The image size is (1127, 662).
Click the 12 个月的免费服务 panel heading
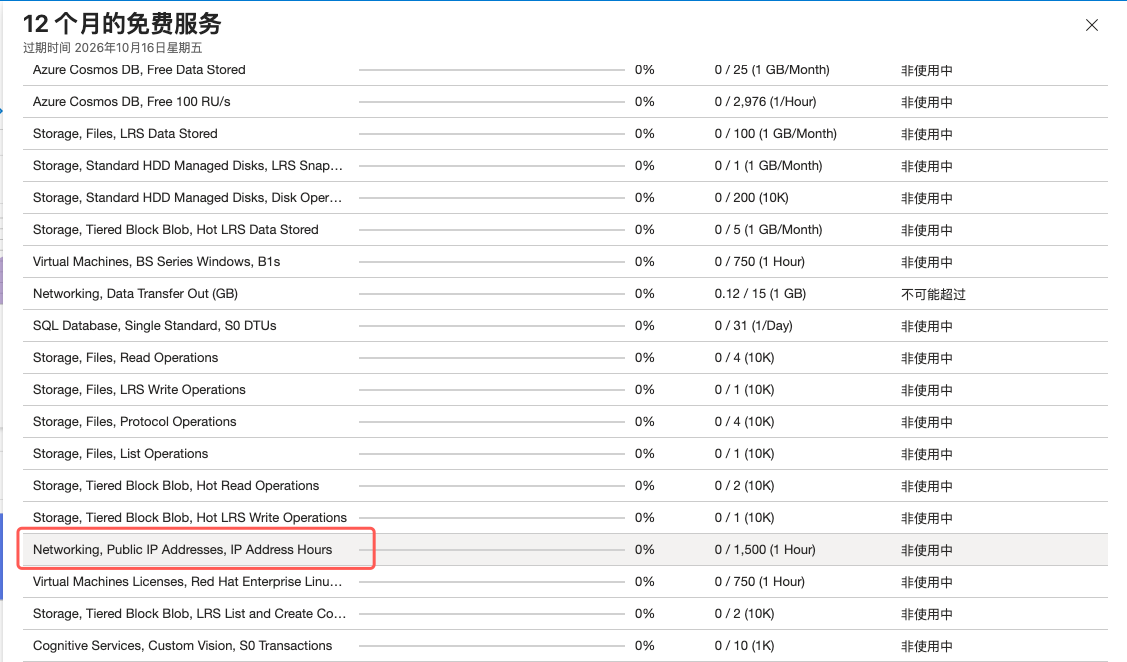pyautogui.click(x=122, y=24)
